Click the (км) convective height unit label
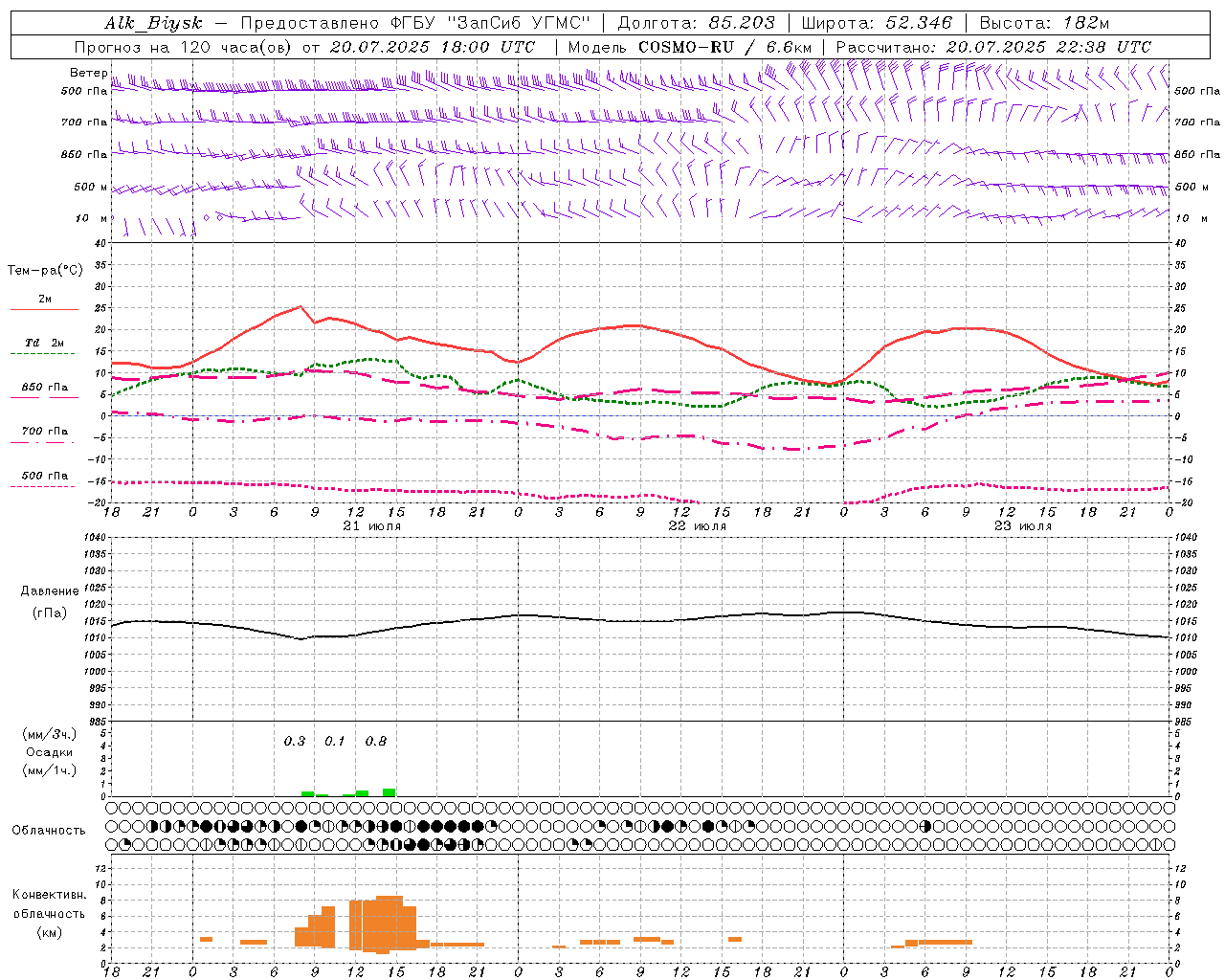The image size is (1225, 980). coord(50,932)
